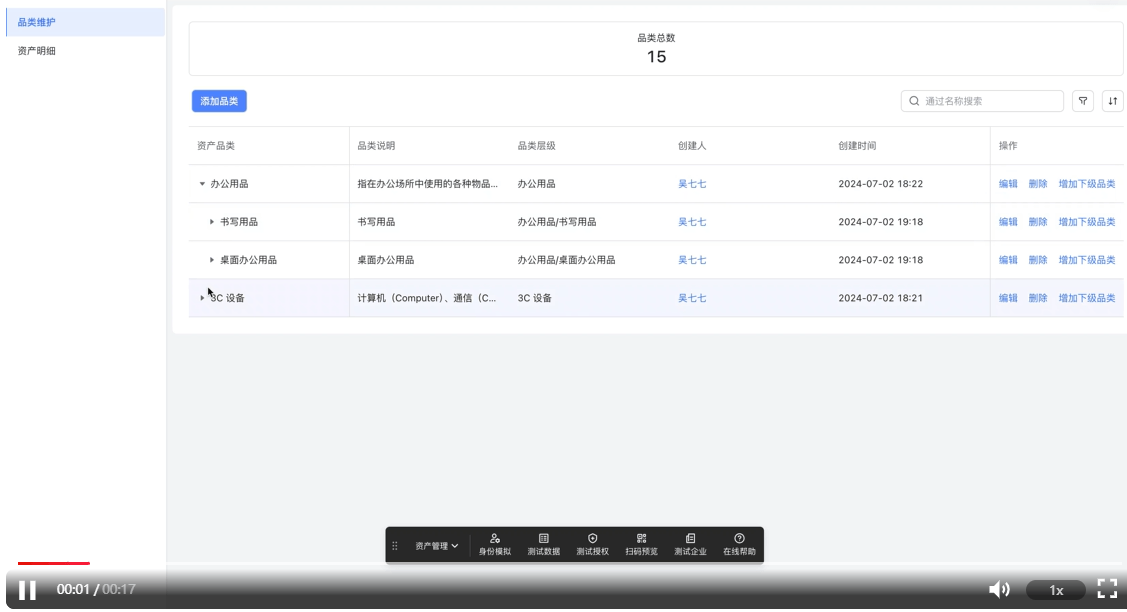This screenshot has width=1127, height=612.
Task: Click 办公用品/桌面办公用品 hierarchy cell
Action: (566, 260)
